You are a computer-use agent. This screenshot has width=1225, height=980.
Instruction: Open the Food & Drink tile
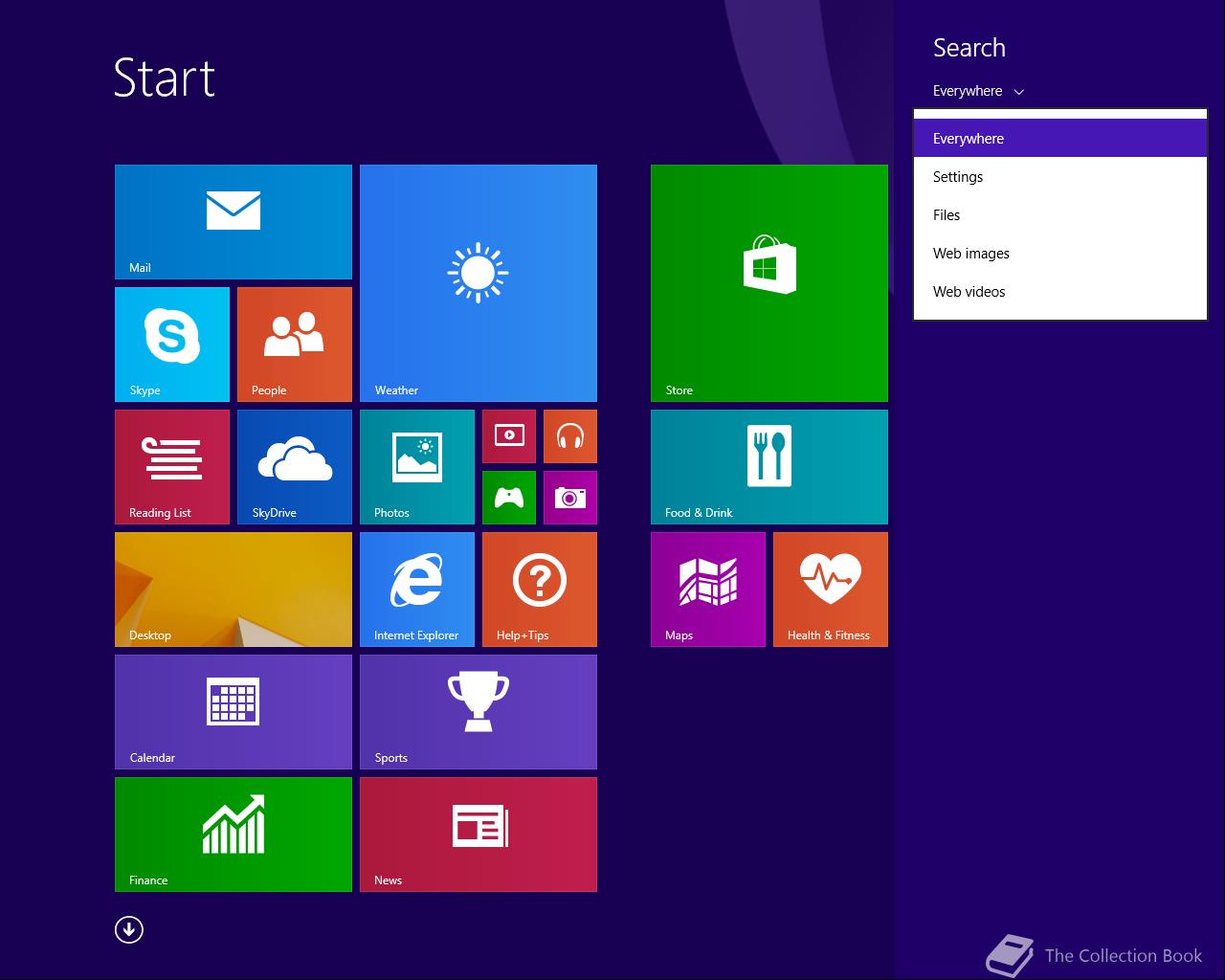(769, 467)
